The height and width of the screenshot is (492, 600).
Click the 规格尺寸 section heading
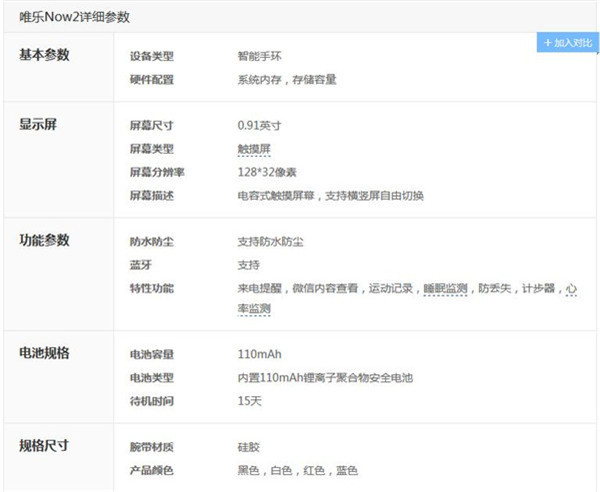[44, 446]
